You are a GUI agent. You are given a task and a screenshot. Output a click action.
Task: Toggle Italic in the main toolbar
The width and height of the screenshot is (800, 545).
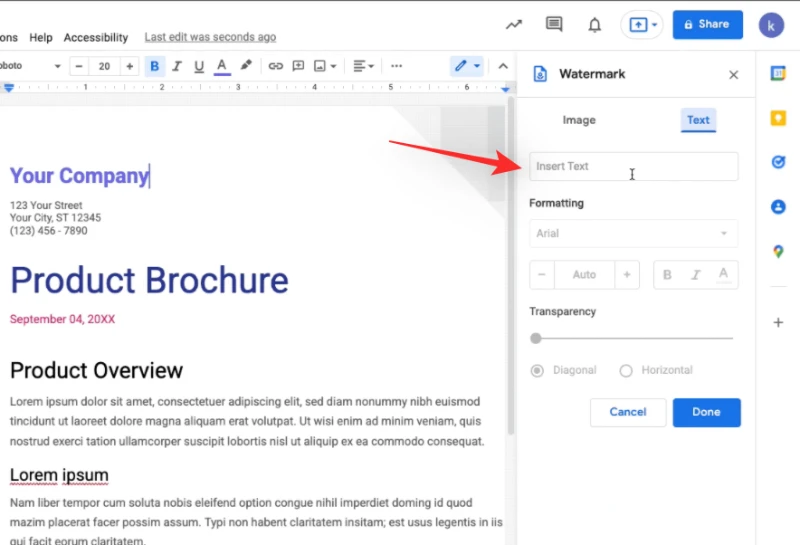(177, 66)
